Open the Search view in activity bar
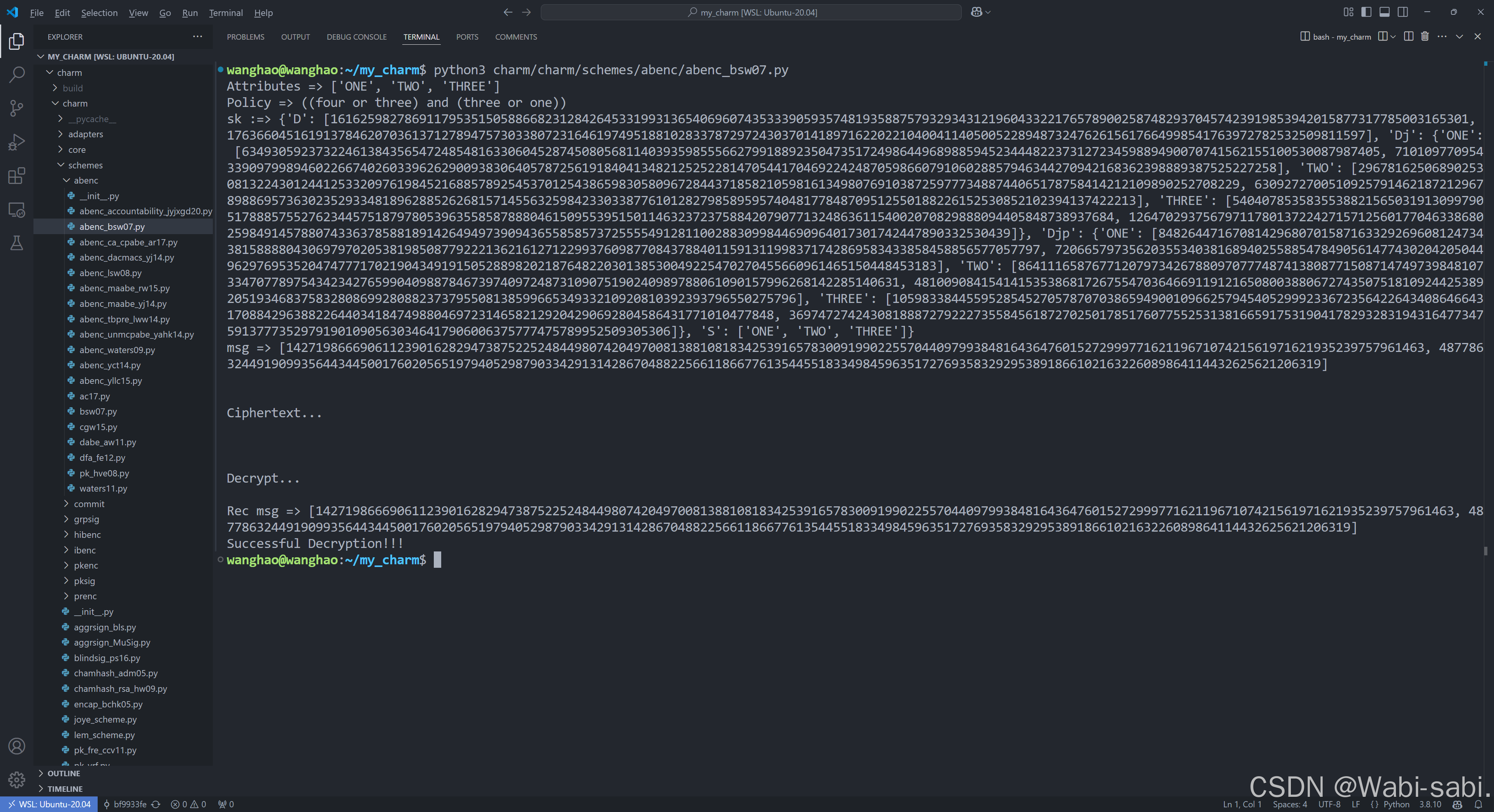1494x812 pixels. tap(17, 74)
